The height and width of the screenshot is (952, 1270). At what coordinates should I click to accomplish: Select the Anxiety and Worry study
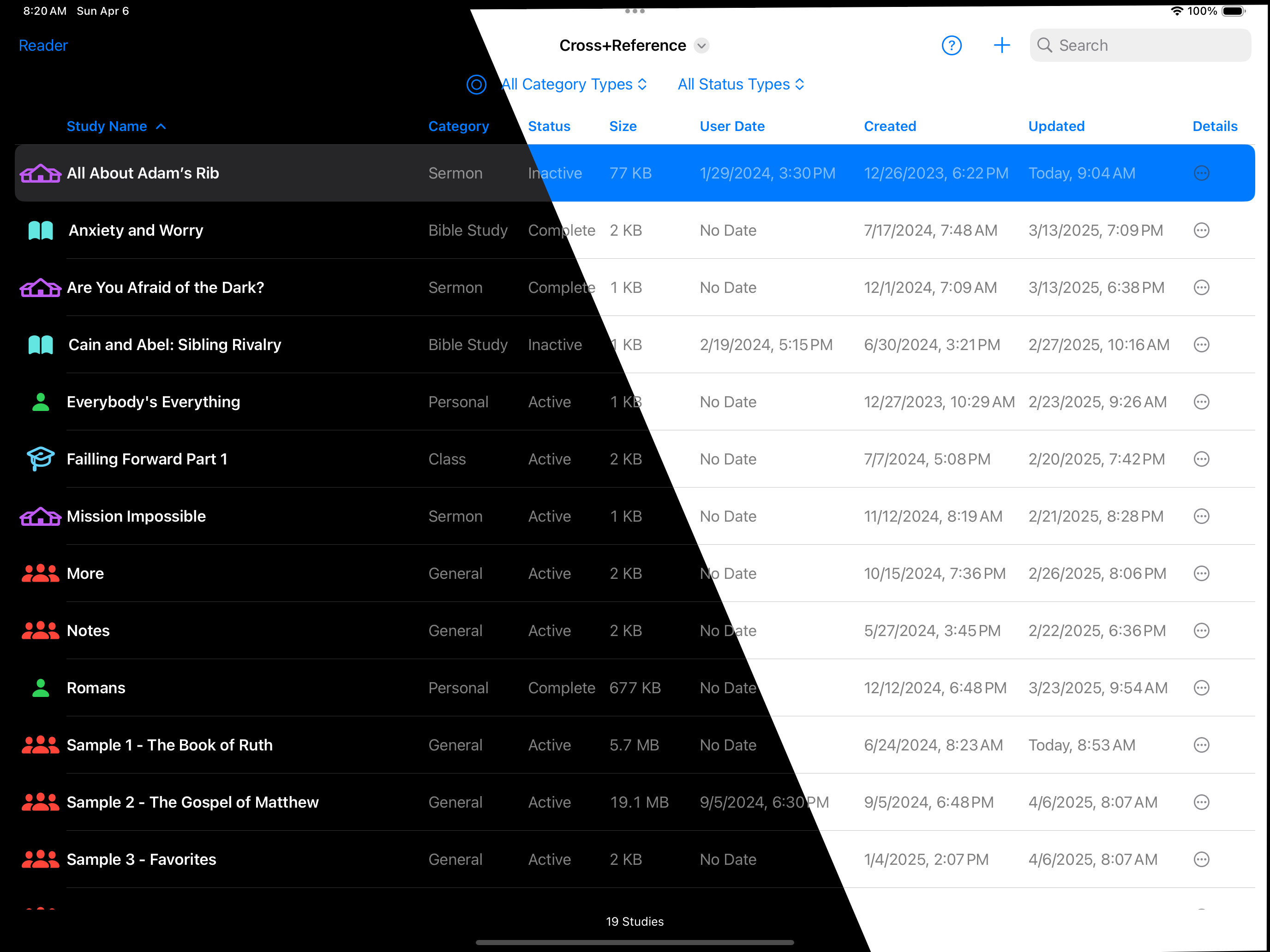pos(635,231)
